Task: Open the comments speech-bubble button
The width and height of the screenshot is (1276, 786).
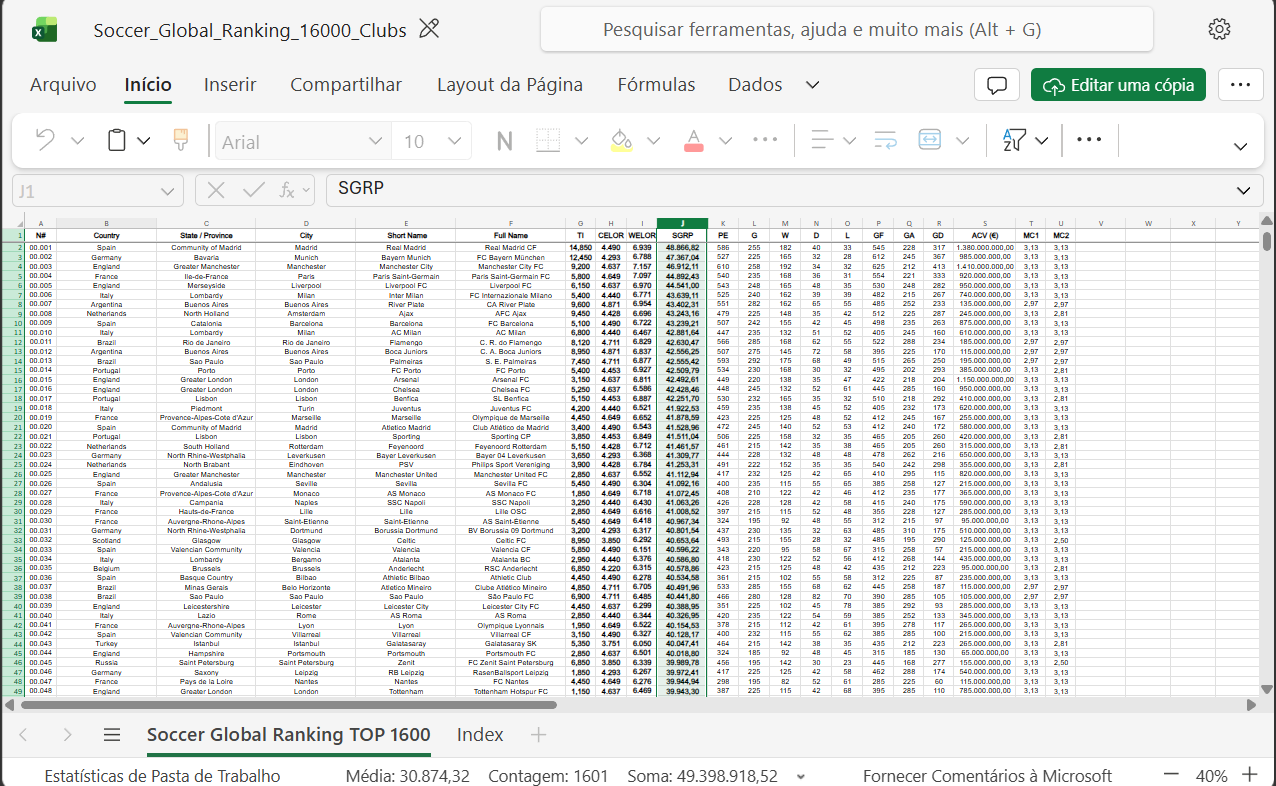Action: click(x=996, y=85)
